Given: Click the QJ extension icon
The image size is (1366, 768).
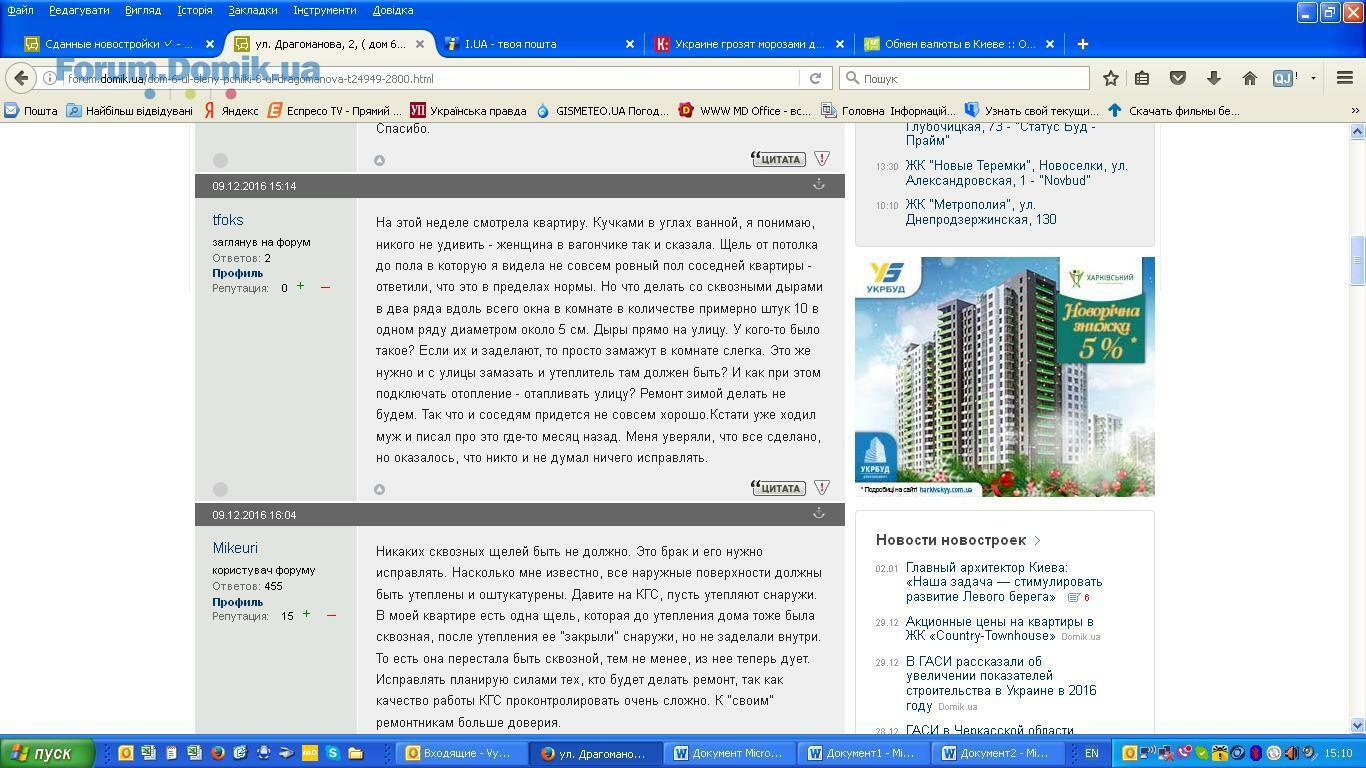Looking at the screenshot, I should tap(1283, 78).
